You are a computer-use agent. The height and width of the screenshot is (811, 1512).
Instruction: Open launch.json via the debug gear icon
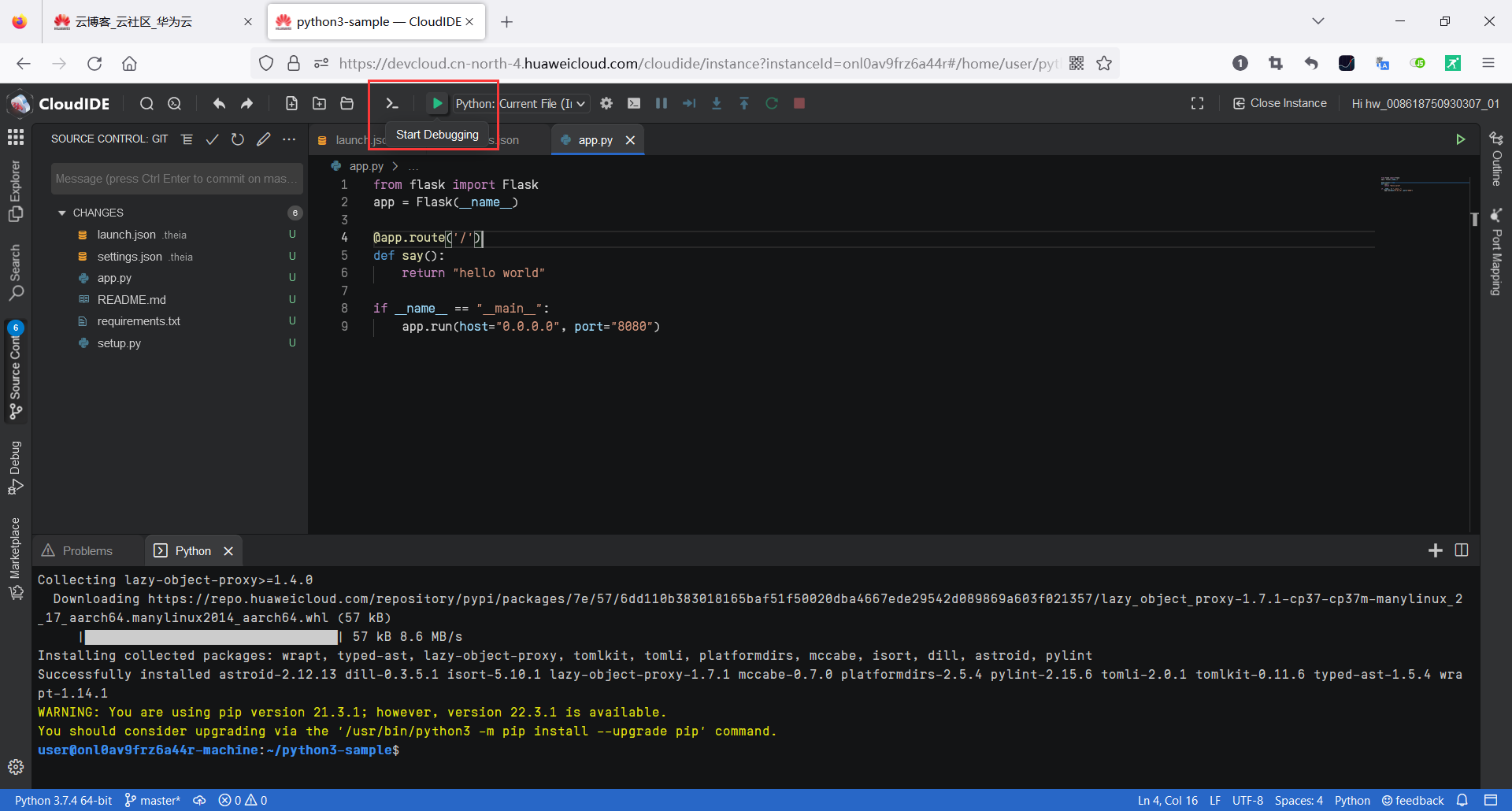click(606, 103)
